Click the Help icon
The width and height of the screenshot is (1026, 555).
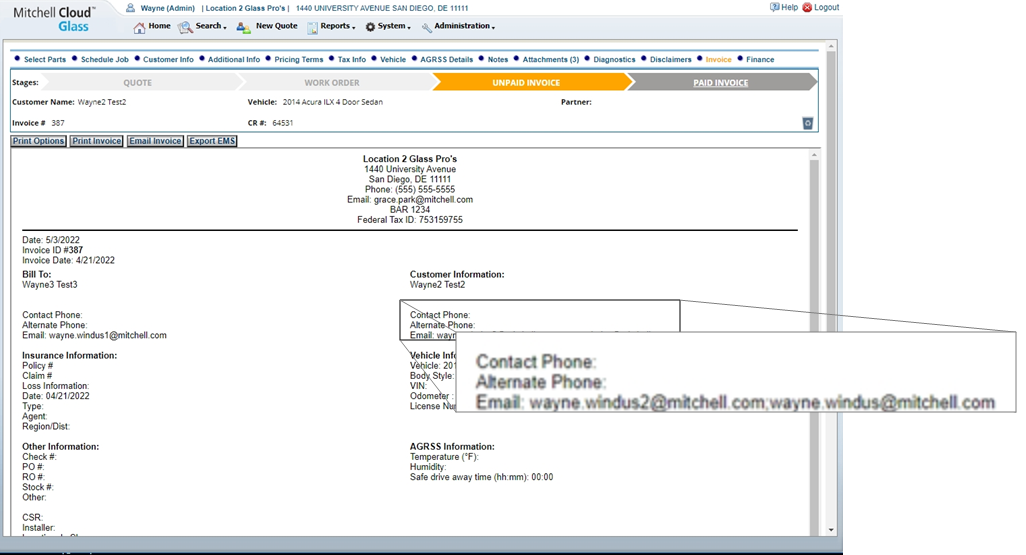click(x=774, y=7)
